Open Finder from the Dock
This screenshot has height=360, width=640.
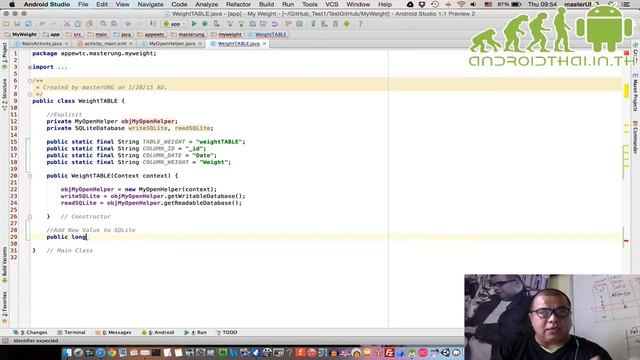coord(67,353)
